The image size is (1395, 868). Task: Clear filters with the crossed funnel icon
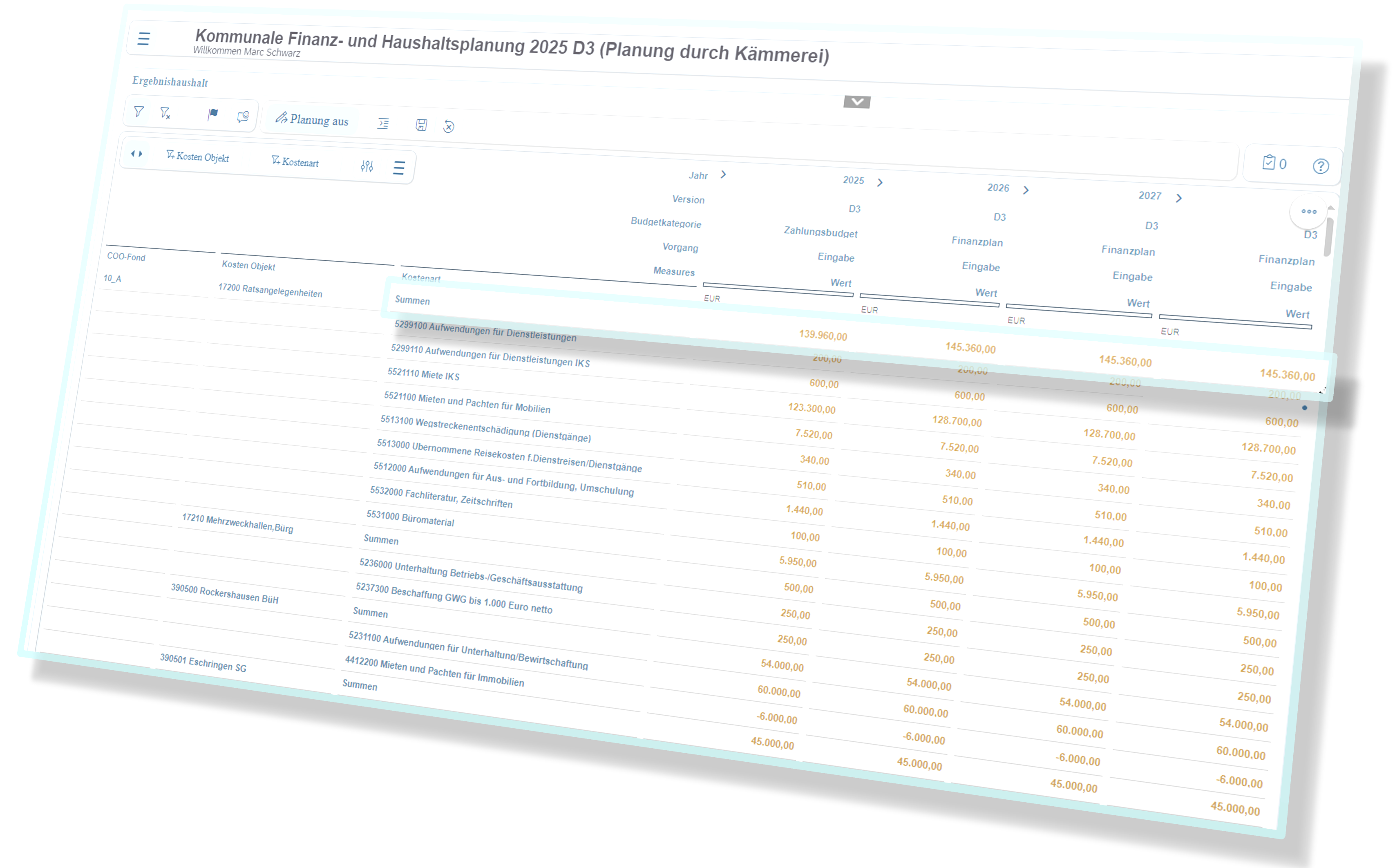tap(165, 113)
